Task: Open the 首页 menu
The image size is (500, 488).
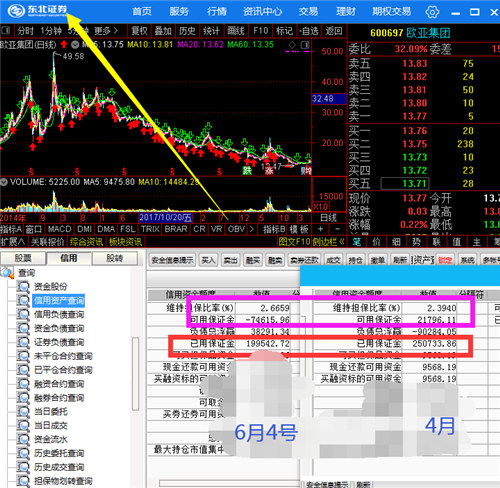Action: [142, 12]
